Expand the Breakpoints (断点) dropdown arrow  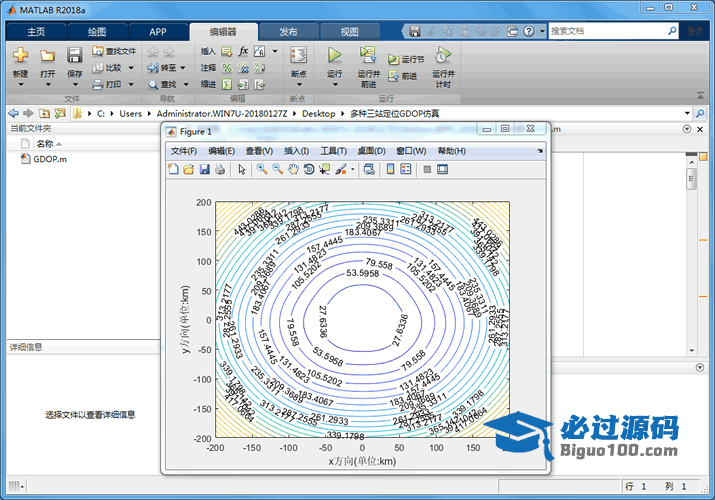[299, 85]
